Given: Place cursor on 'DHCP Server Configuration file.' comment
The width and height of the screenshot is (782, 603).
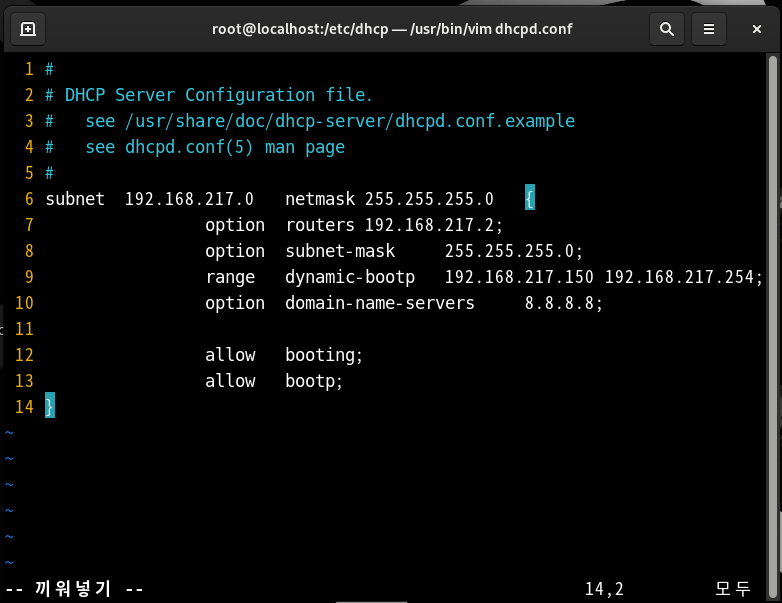Looking at the screenshot, I should pyautogui.click(x=218, y=95).
